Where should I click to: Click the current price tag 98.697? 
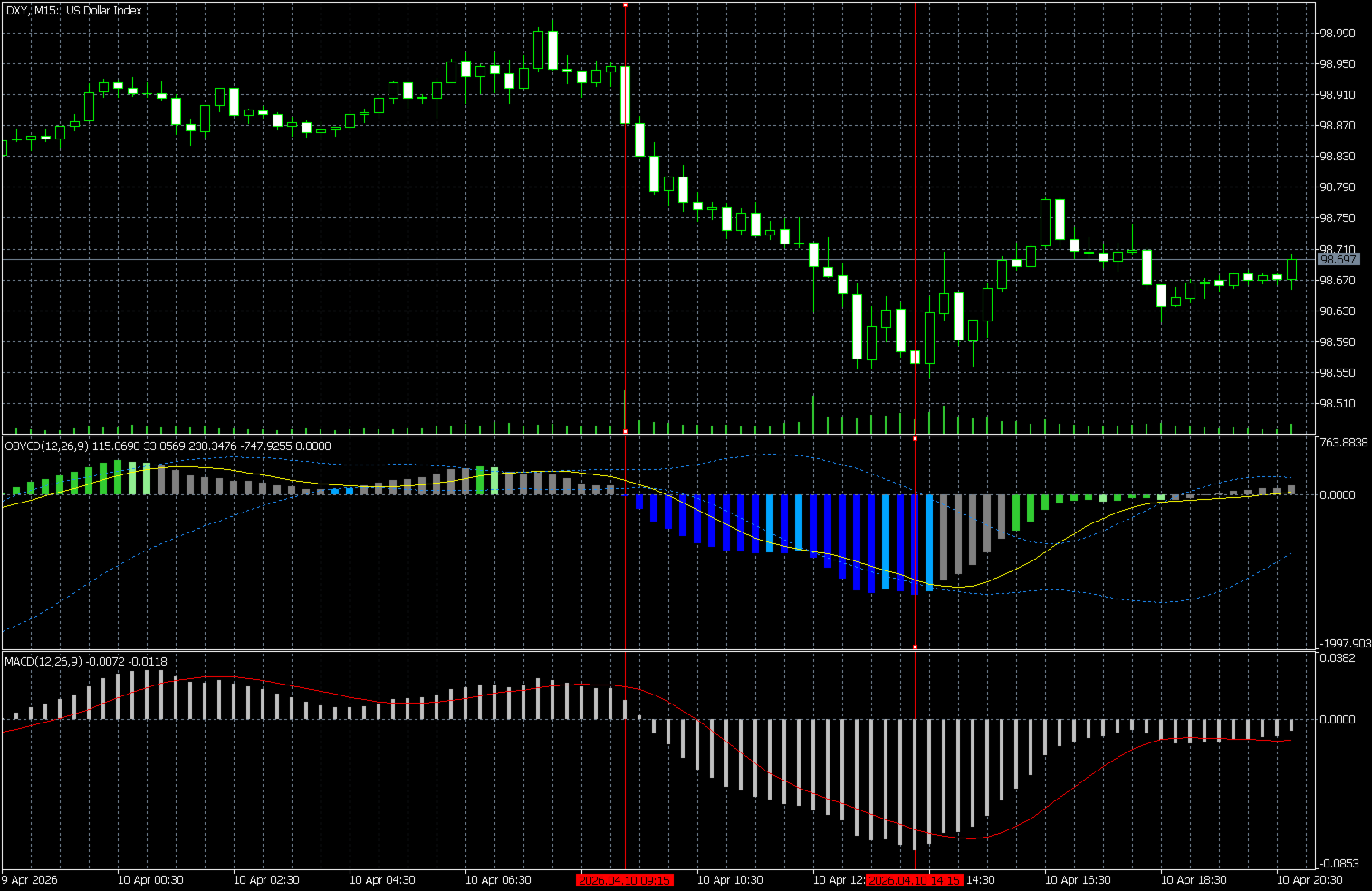(x=1338, y=260)
